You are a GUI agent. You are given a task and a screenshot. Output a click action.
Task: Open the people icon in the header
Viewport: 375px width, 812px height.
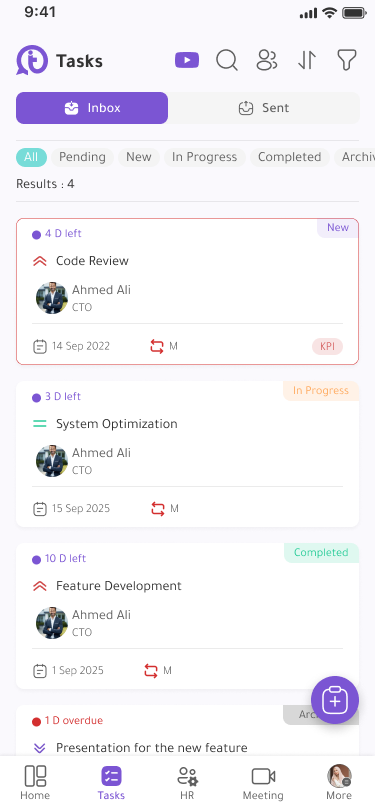(267, 60)
